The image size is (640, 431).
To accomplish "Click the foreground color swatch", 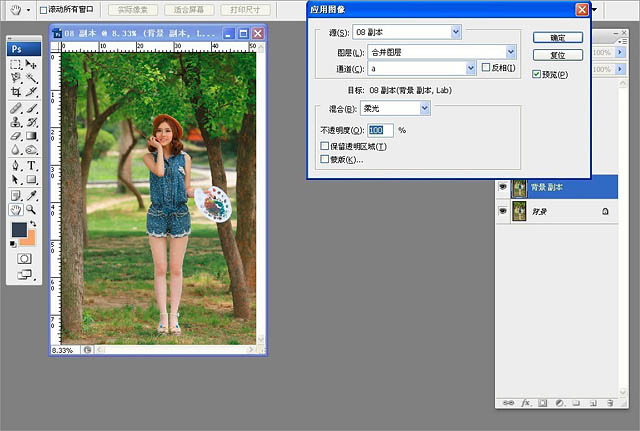I will pos(19,229).
